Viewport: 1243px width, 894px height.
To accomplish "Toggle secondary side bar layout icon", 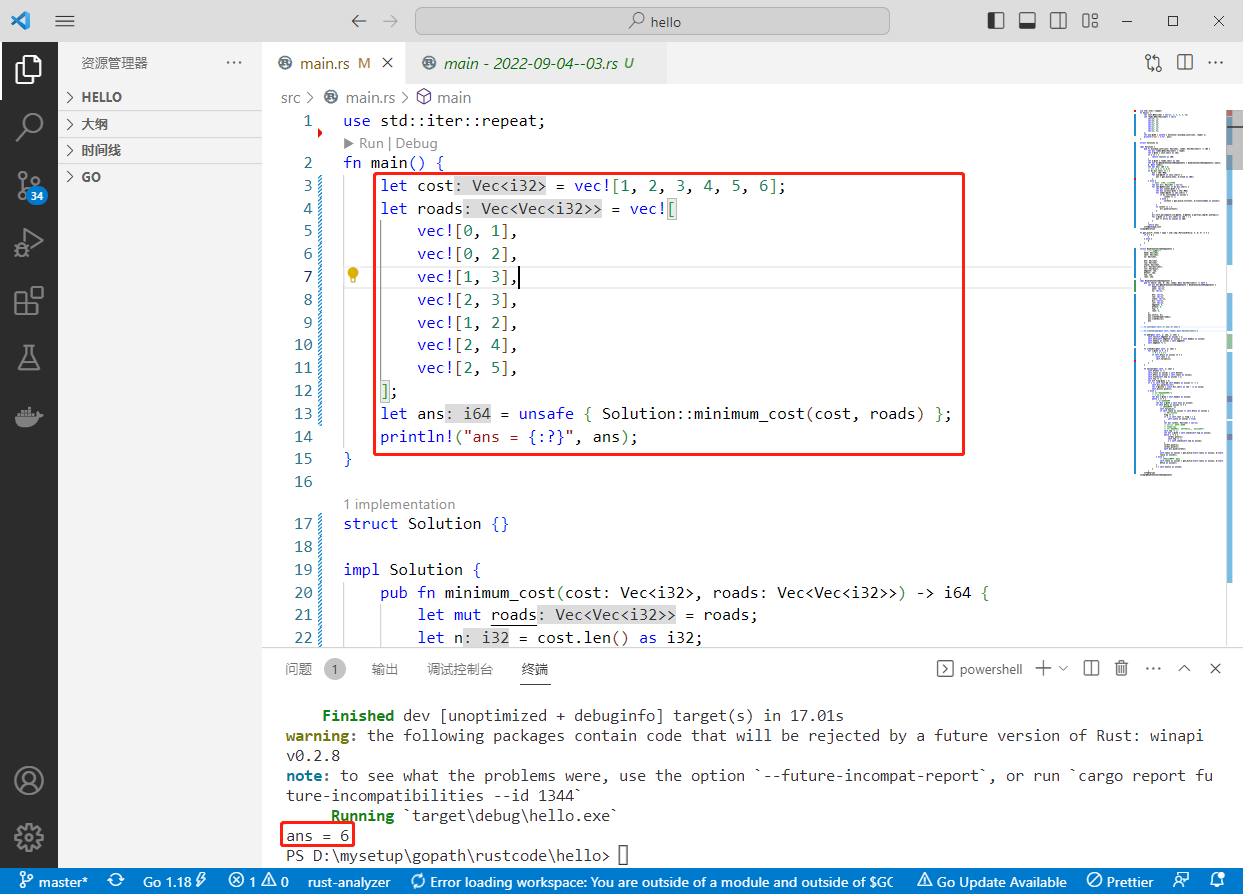I will 1057,21.
